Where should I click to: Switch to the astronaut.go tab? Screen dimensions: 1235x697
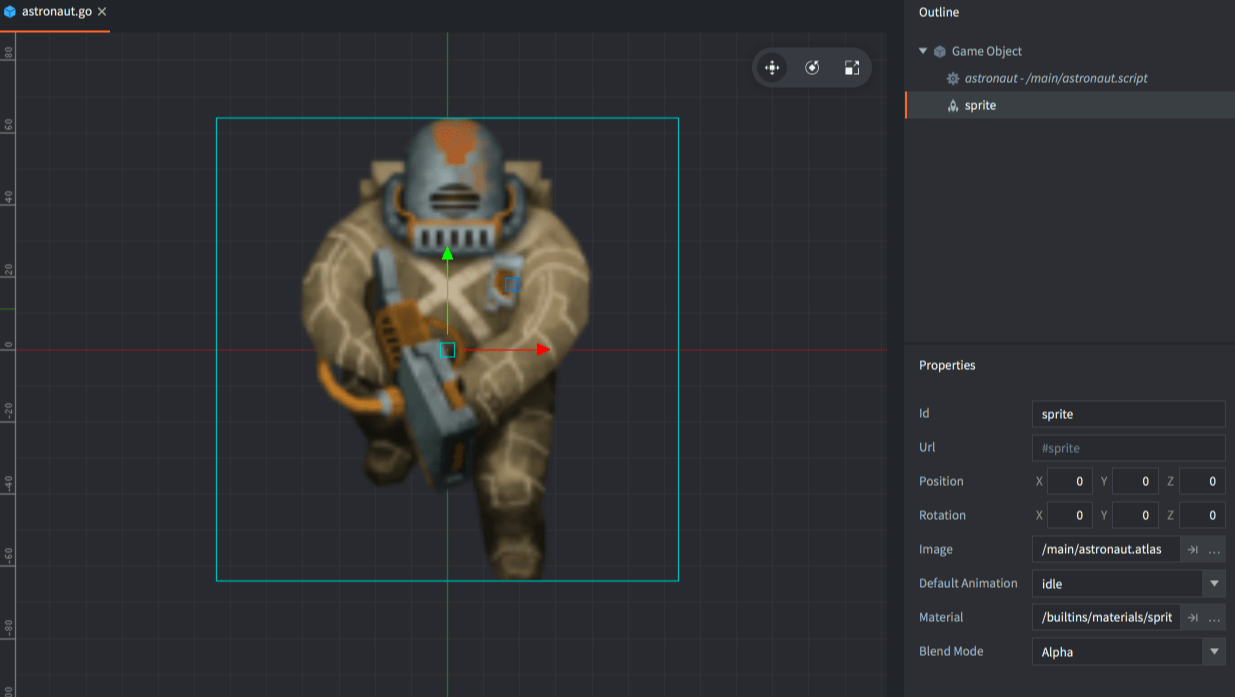[55, 12]
